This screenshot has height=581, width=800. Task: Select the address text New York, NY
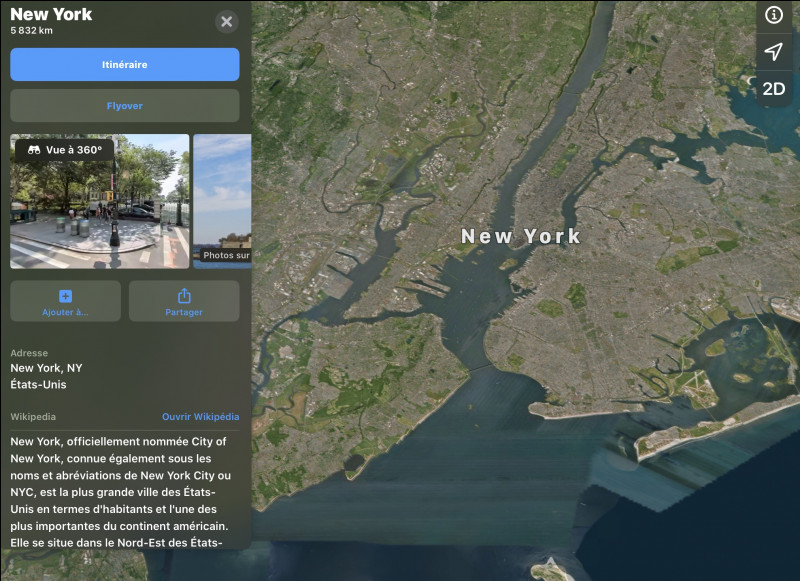pos(46,368)
